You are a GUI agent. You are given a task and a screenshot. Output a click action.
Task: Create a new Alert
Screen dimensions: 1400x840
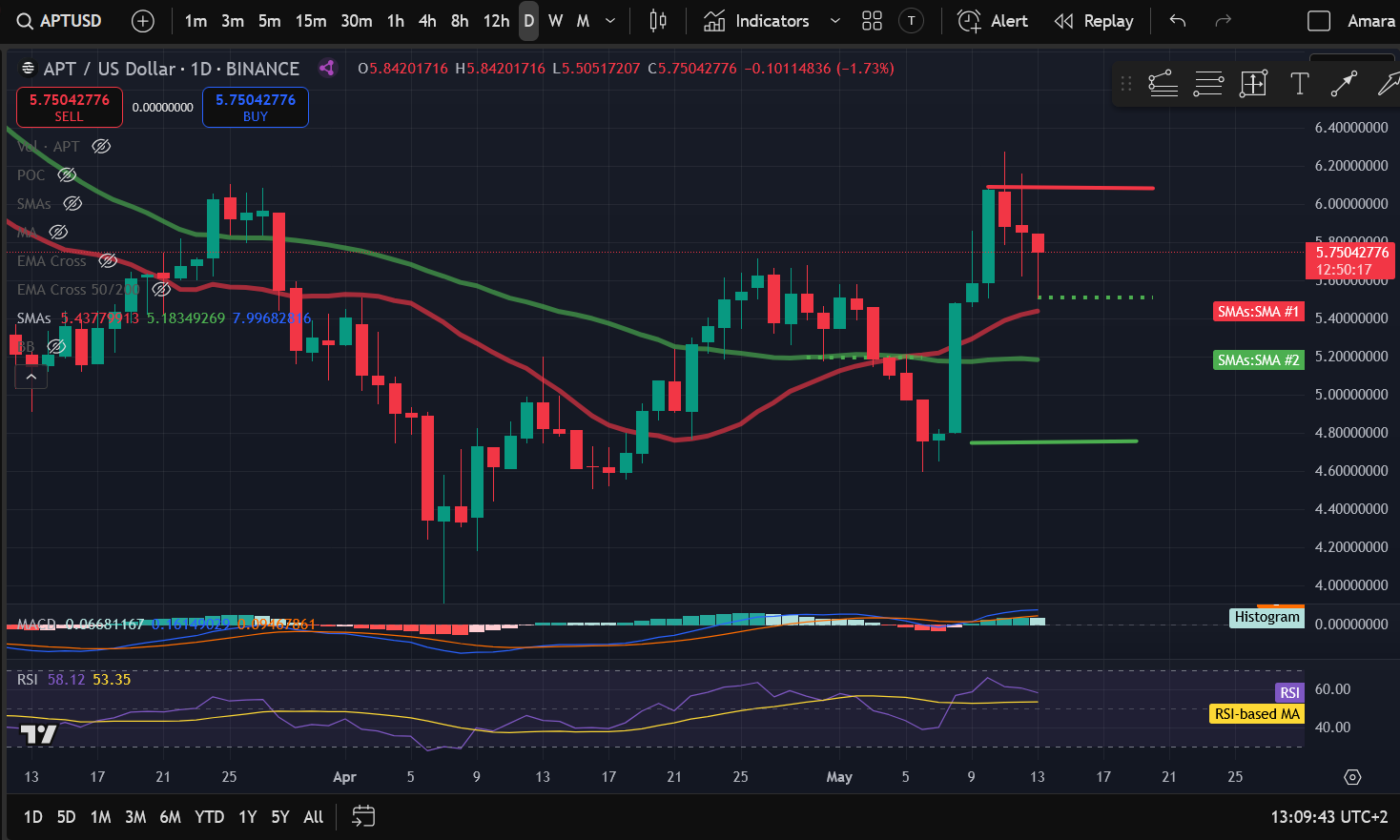993,21
